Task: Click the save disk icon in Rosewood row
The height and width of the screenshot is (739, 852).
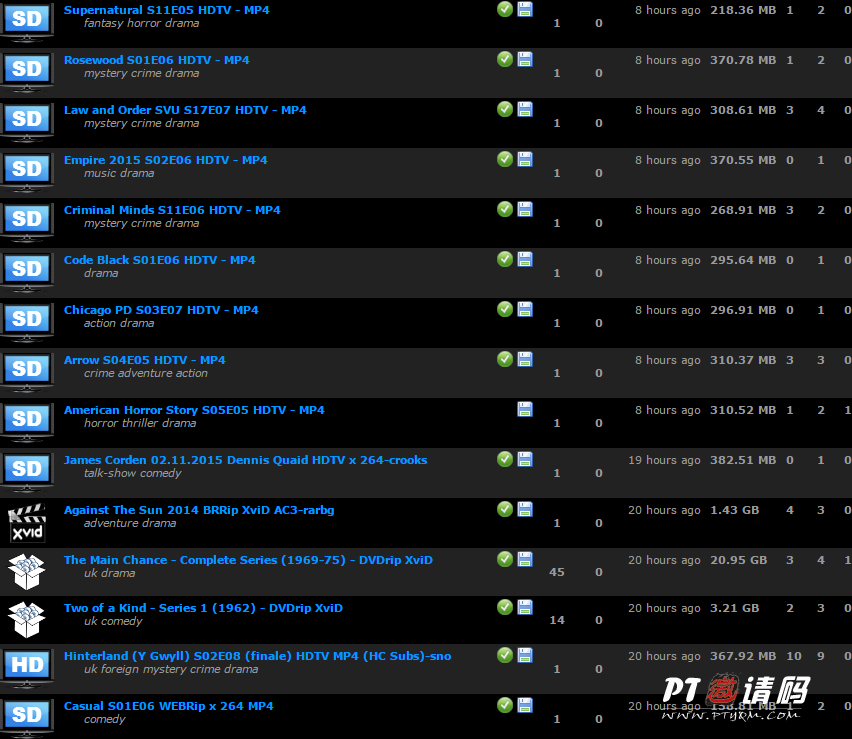Action: tap(525, 59)
